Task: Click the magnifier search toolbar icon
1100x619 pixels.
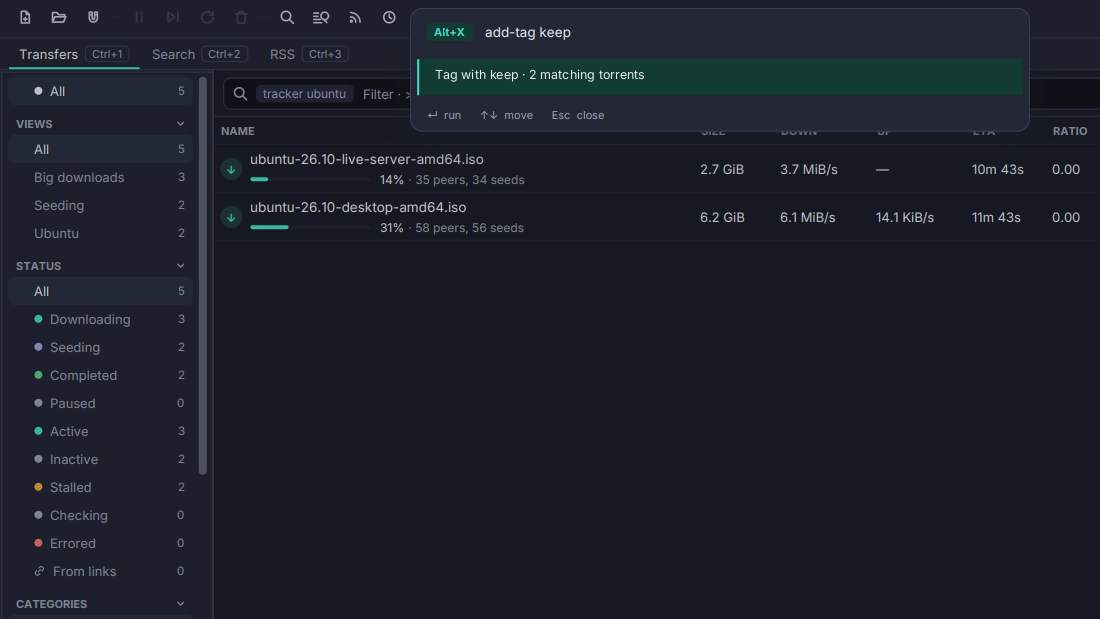Action: [287, 18]
